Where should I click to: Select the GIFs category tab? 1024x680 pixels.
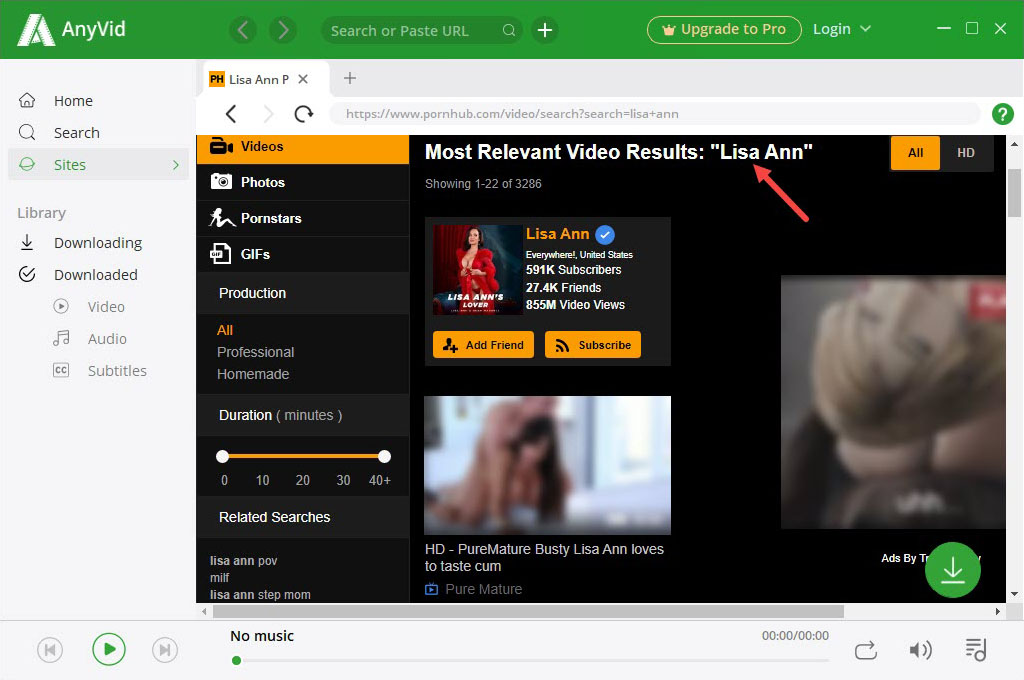click(x=302, y=254)
